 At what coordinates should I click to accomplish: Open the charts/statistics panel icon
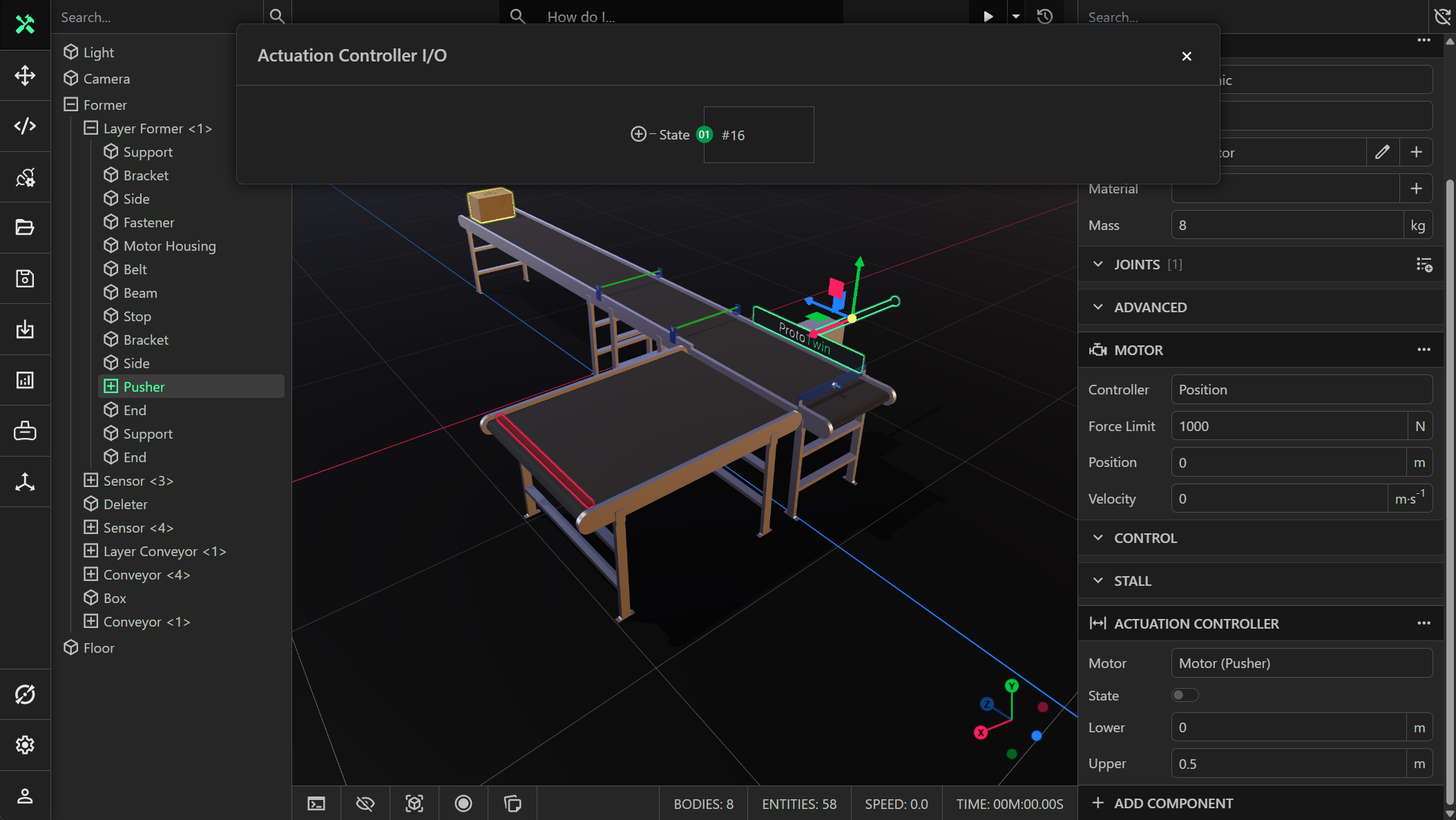[x=25, y=379]
